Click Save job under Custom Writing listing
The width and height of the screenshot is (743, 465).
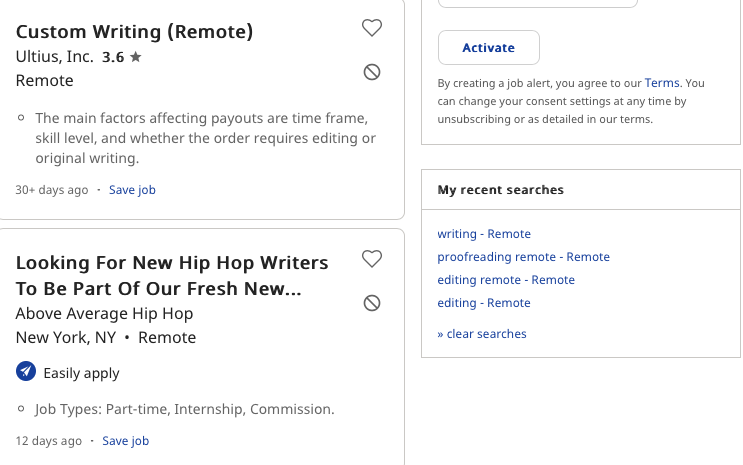[132, 190]
